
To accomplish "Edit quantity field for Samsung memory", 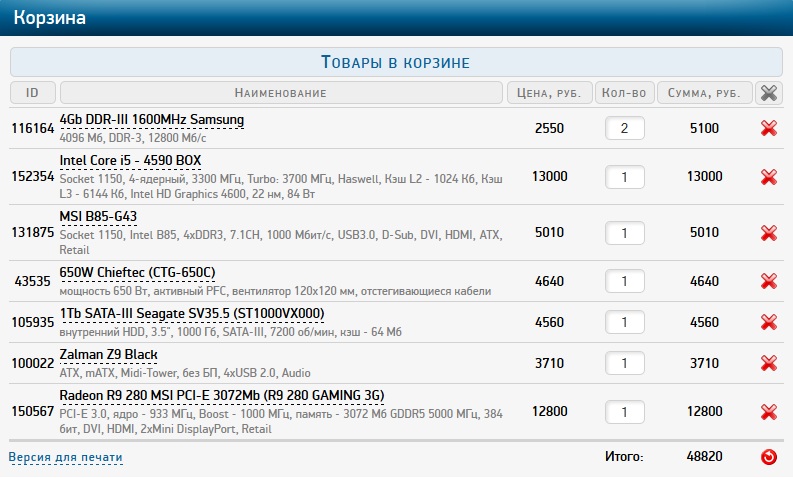I will pos(625,128).
